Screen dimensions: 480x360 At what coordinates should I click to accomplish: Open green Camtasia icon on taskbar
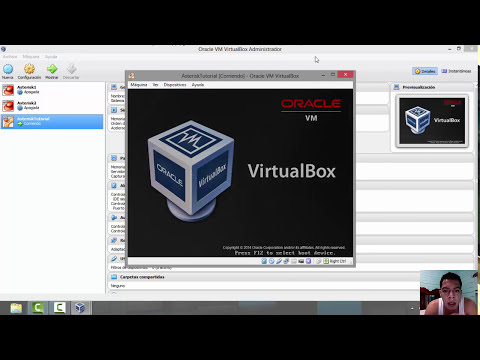(38, 308)
